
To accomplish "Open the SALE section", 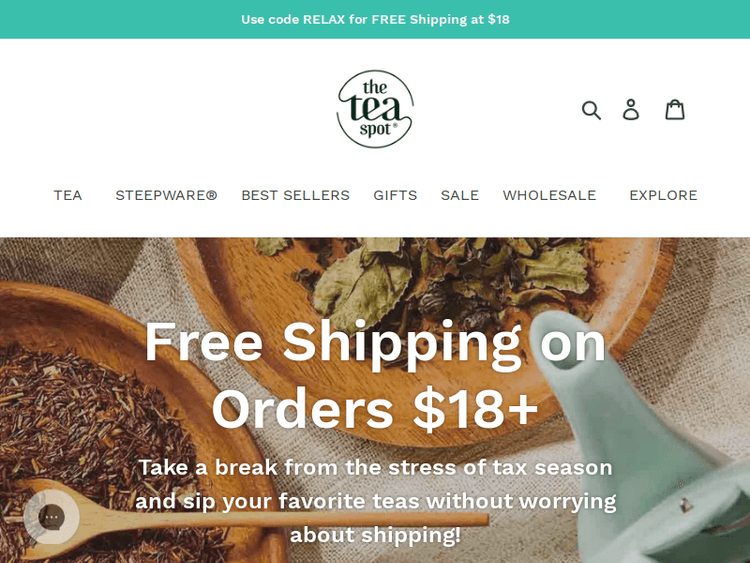I will click(460, 195).
